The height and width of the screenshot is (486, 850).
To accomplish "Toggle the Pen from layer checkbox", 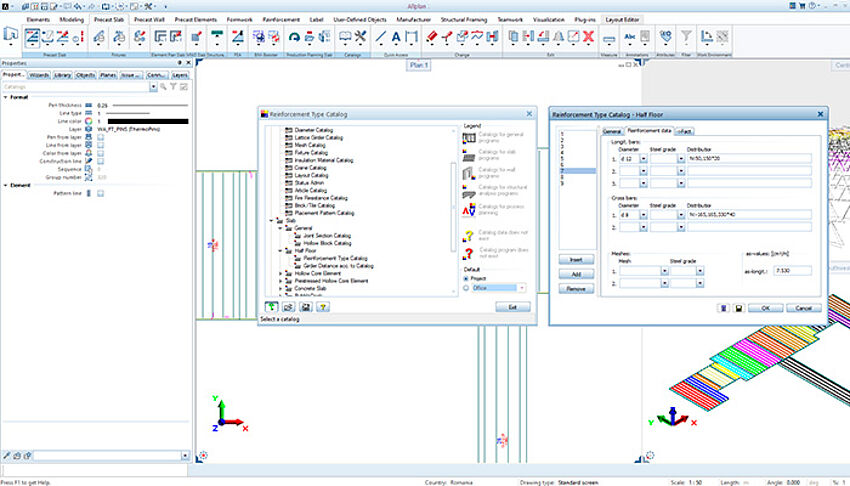I will (x=101, y=138).
